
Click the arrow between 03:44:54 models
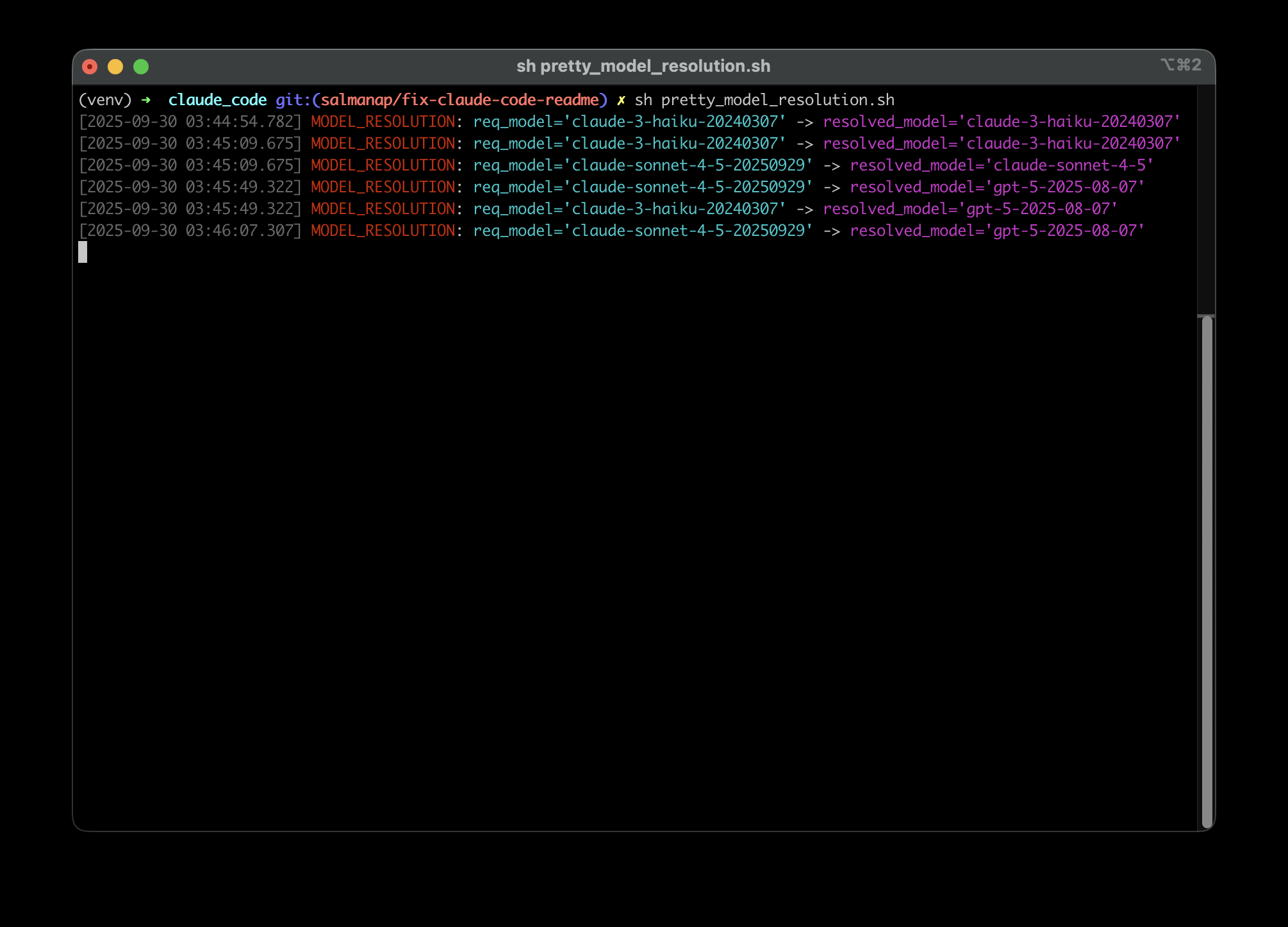point(807,121)
